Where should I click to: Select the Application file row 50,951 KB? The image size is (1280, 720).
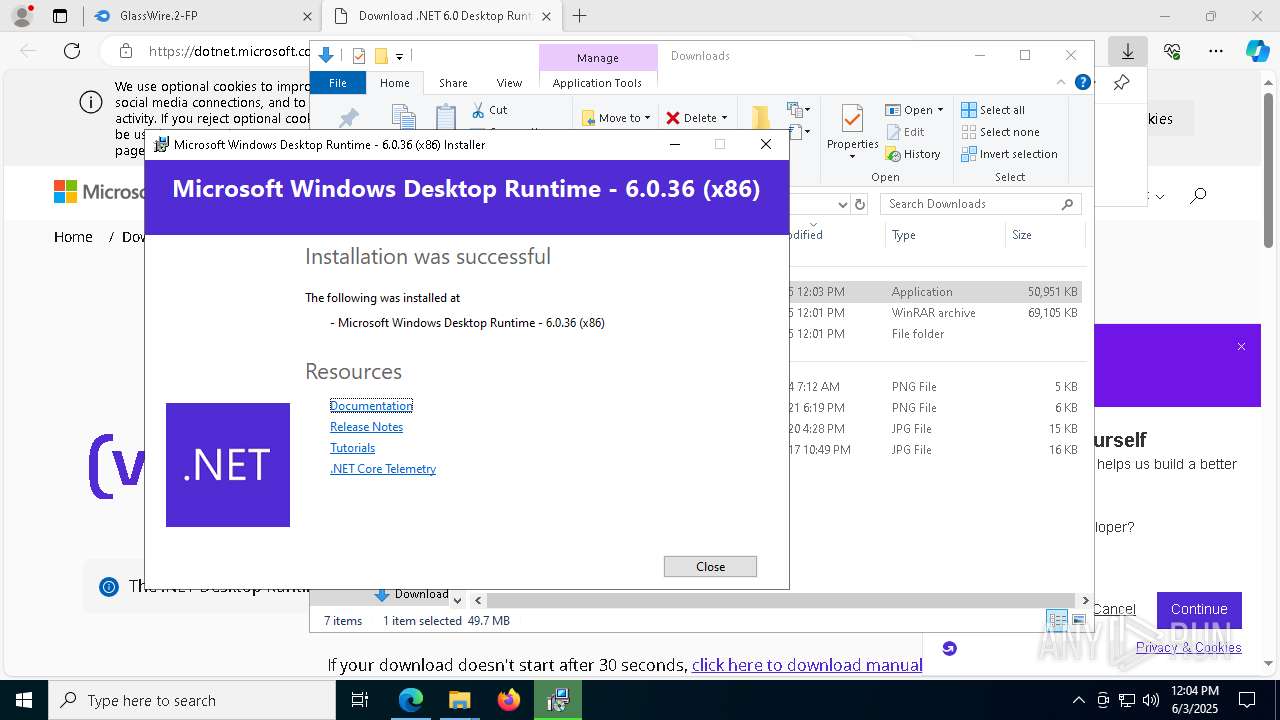935,292
